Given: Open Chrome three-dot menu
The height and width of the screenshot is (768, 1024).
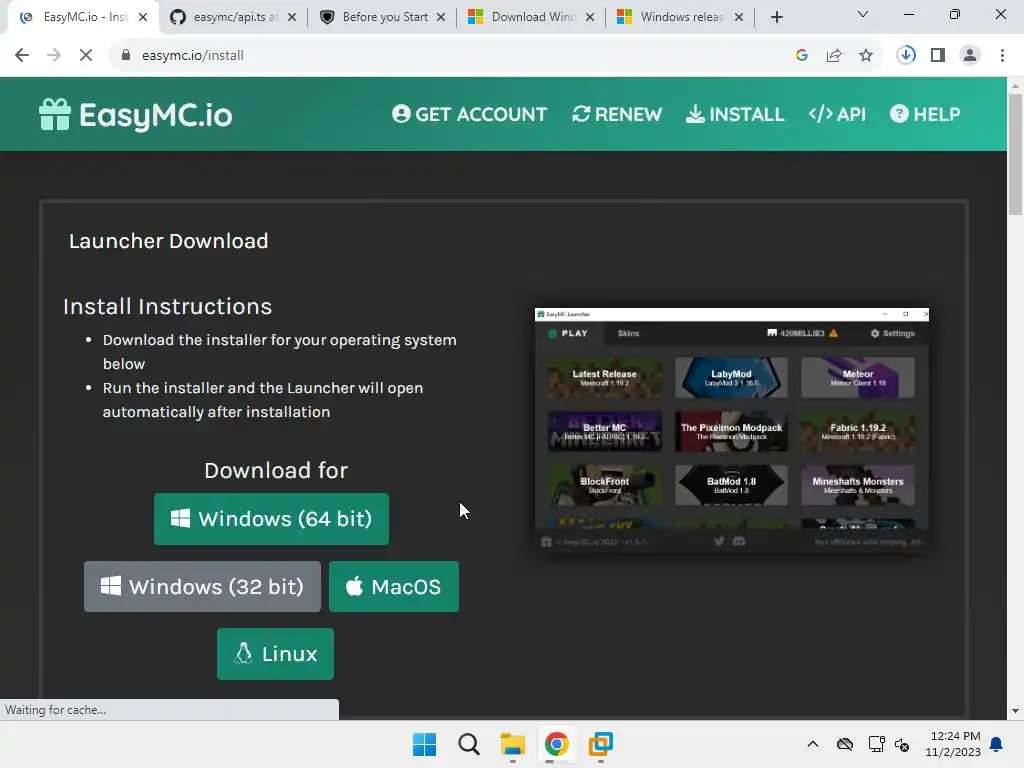Looking at the screenshot, I should [x=1002, y=56].
